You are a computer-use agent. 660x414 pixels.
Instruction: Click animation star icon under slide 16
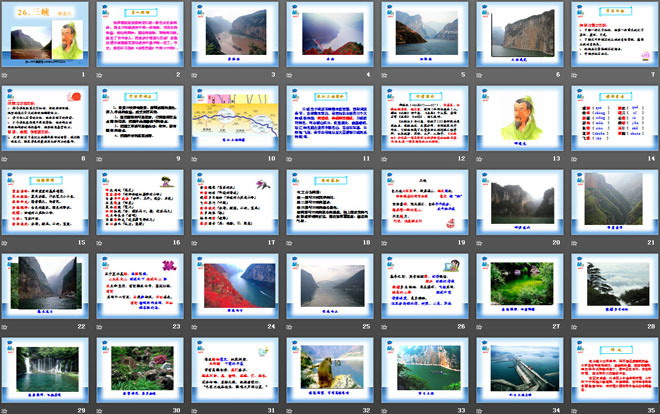100,243
